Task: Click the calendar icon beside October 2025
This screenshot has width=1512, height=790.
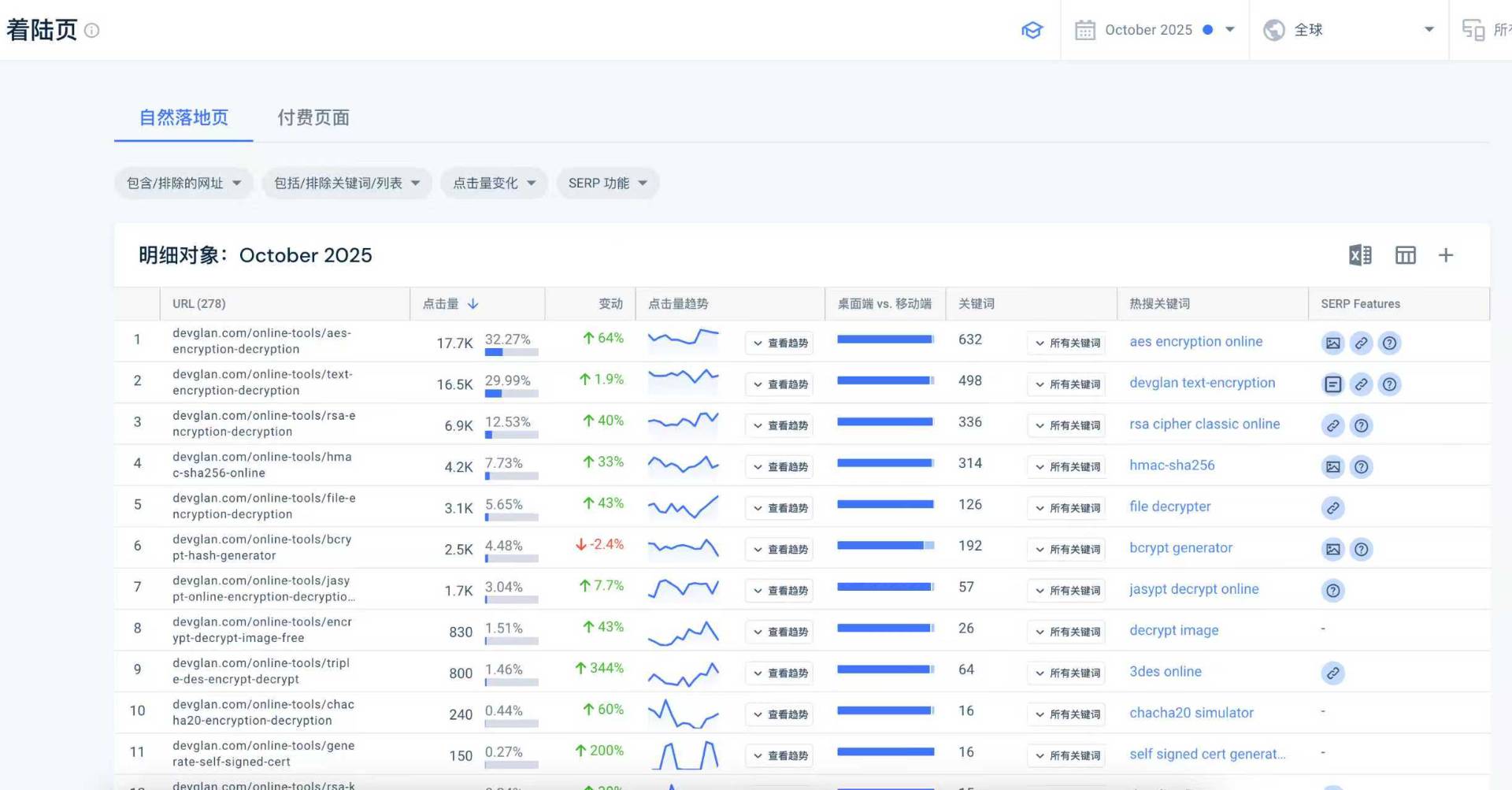Action: (x=1085, y=30)
